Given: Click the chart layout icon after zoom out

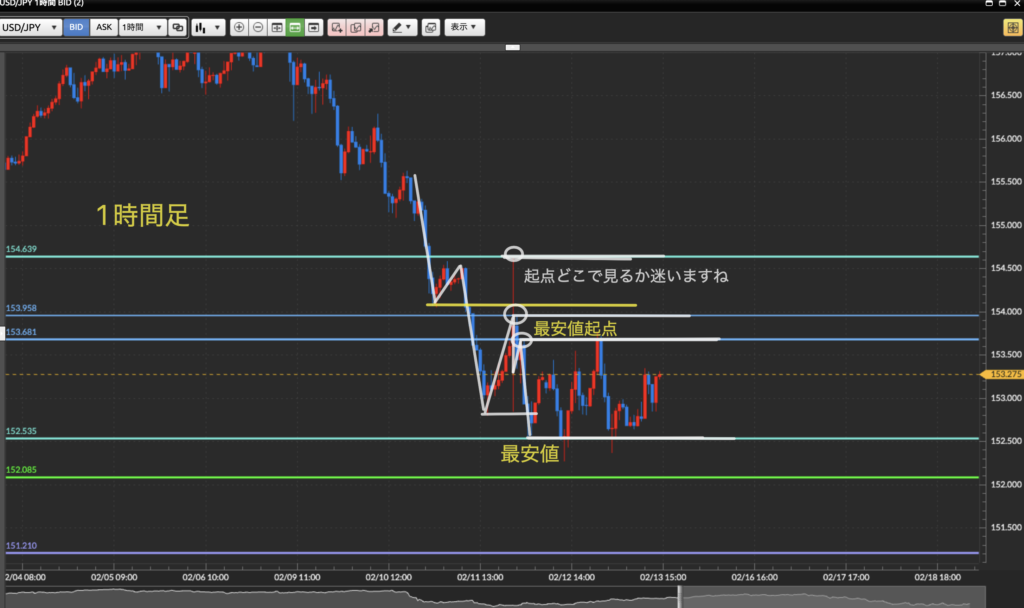Looking at the screenshot, I should tap(277, 28).
